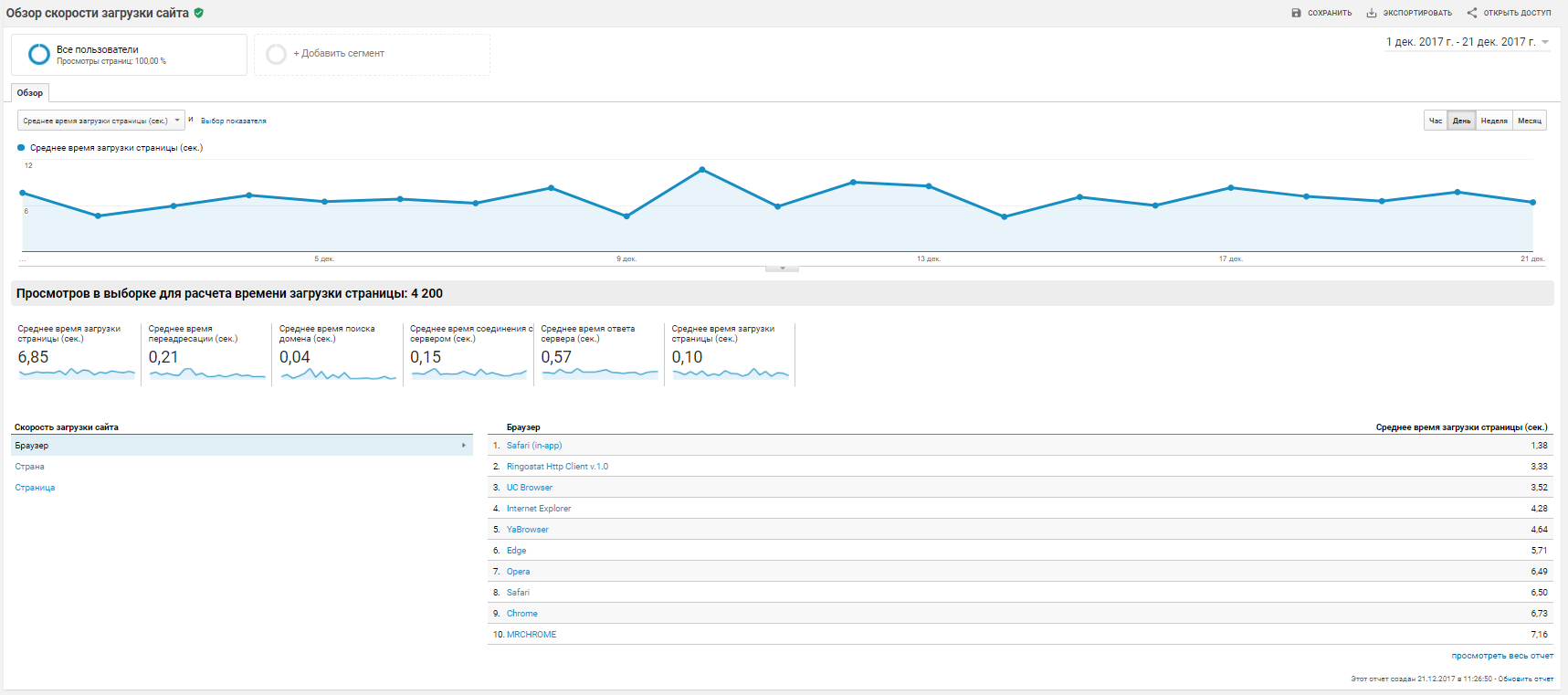The image size is (1568, 695).
Task: Open the MRCHROME browser link
Action: coord(531,635)
